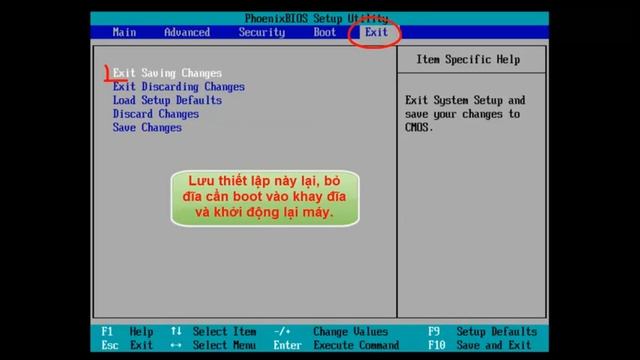This screenshot has height=360, width=640.
Task: Go to the Boot tab
Action: [x=325, y=32]
